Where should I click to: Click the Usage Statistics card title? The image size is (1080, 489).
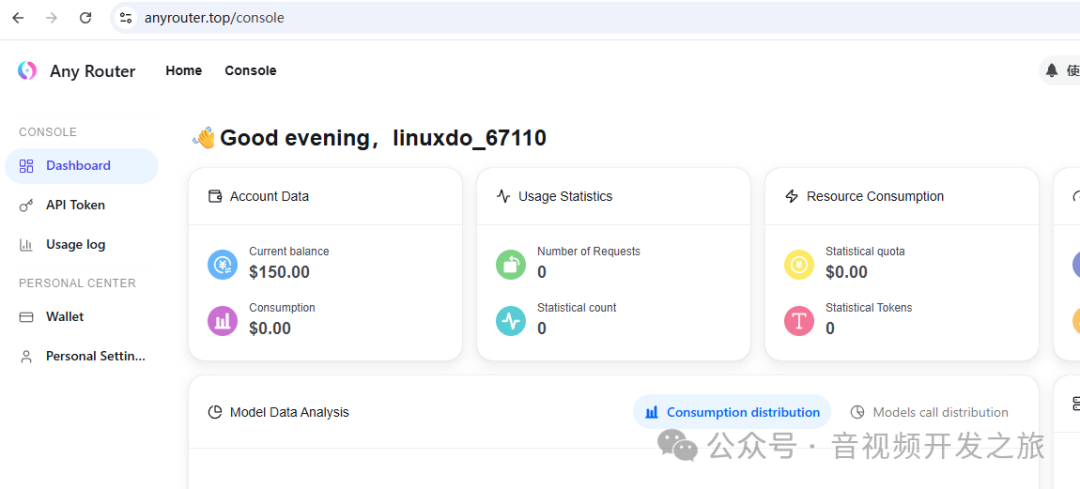click(565, 196)
